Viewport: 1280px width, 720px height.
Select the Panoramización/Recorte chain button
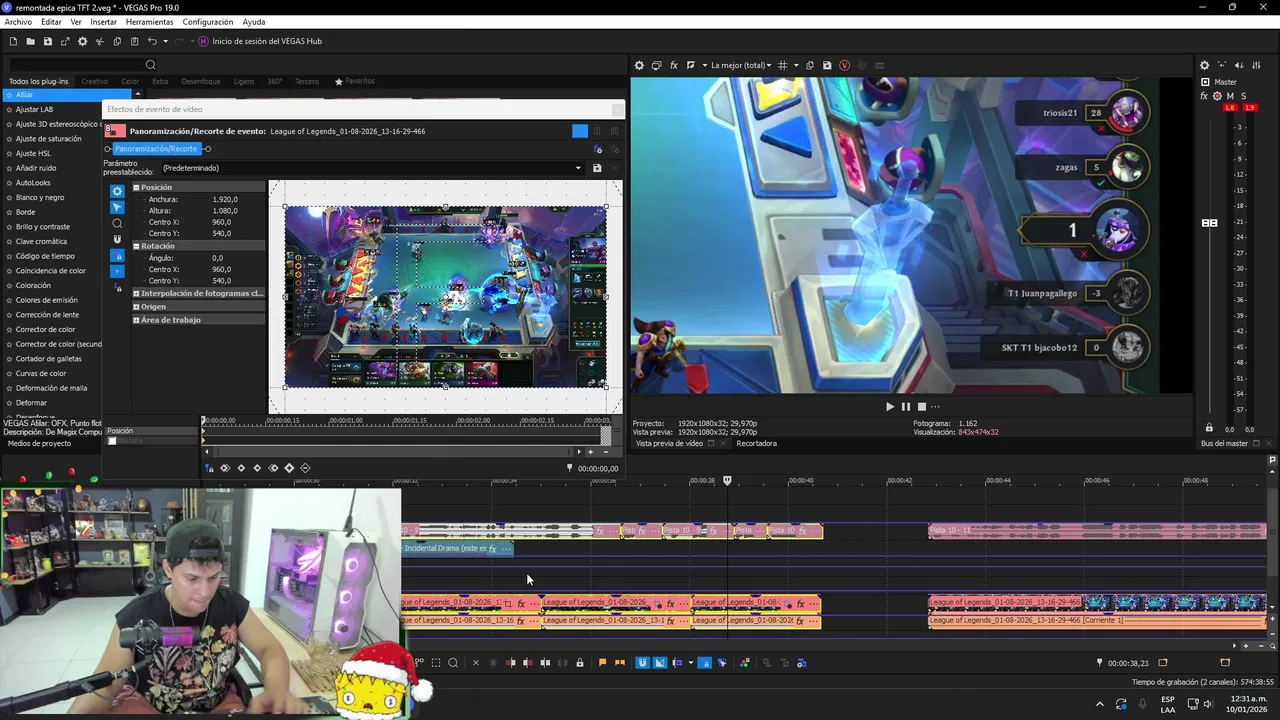click(x=156, y=149)
